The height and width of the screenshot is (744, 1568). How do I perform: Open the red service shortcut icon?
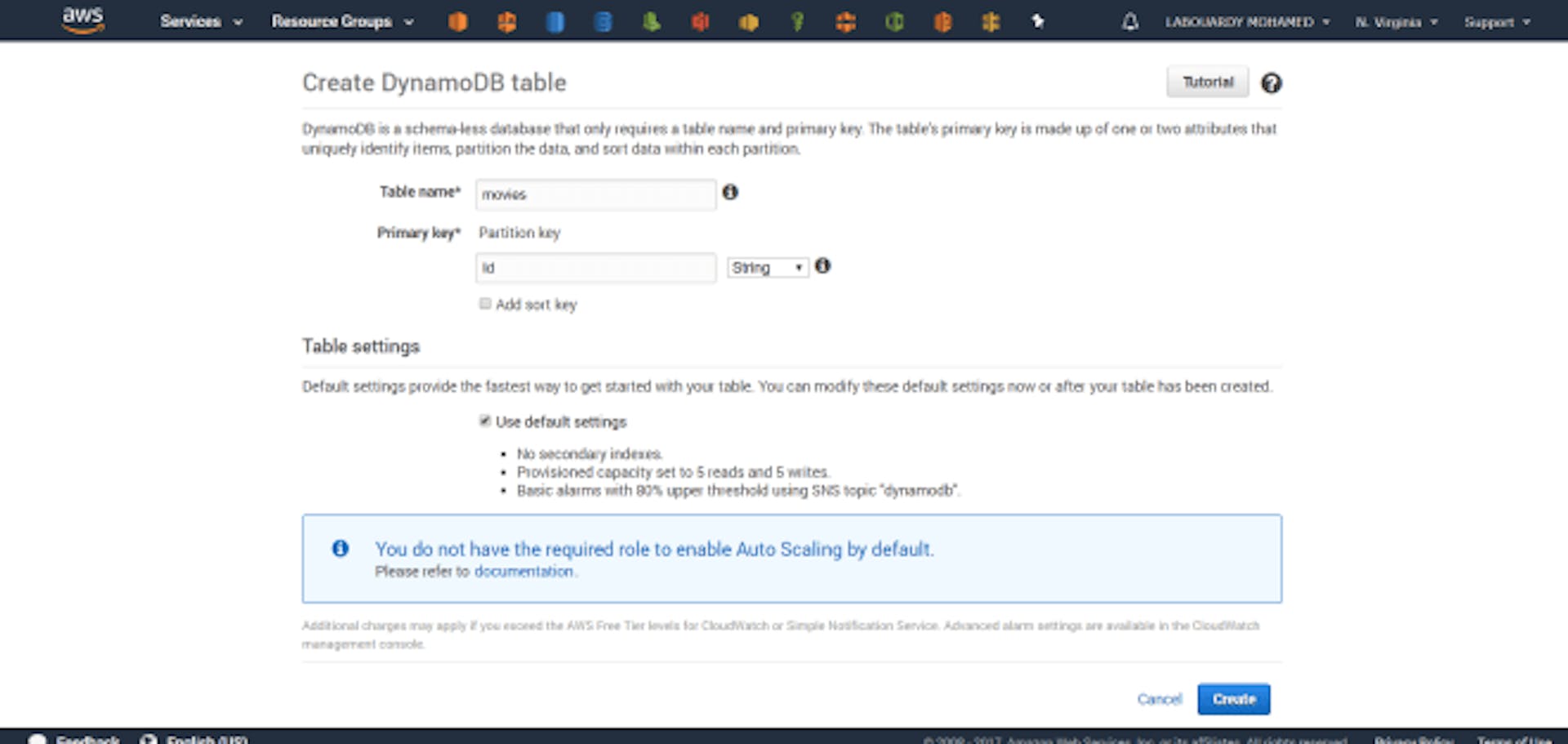700,22
